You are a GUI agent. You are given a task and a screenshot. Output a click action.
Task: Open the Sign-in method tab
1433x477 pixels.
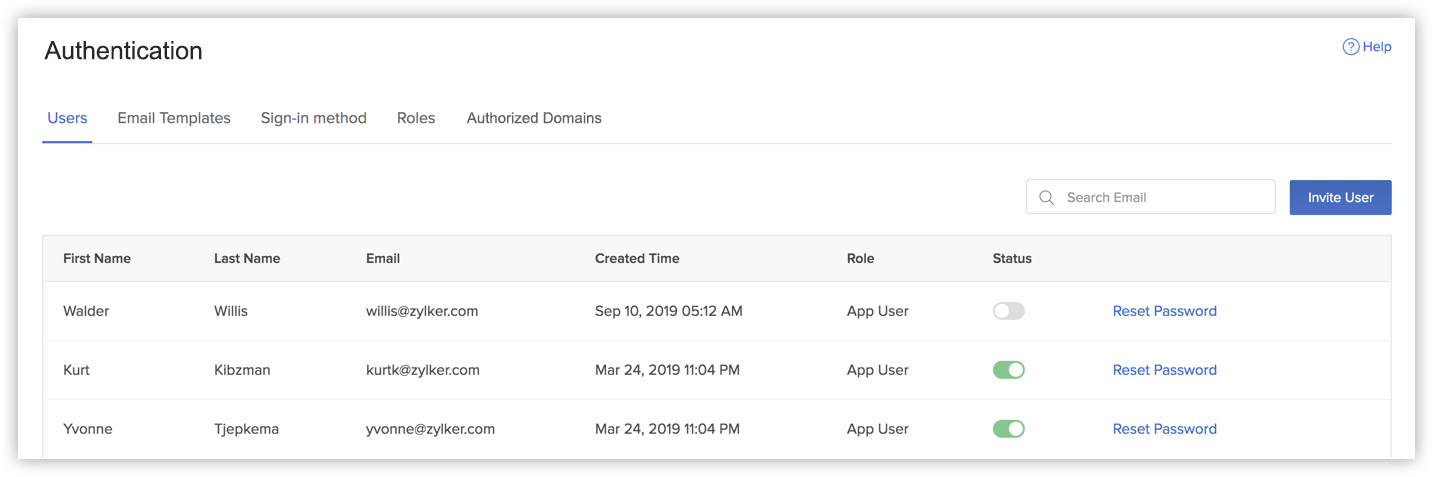click(x=314, y=118)
